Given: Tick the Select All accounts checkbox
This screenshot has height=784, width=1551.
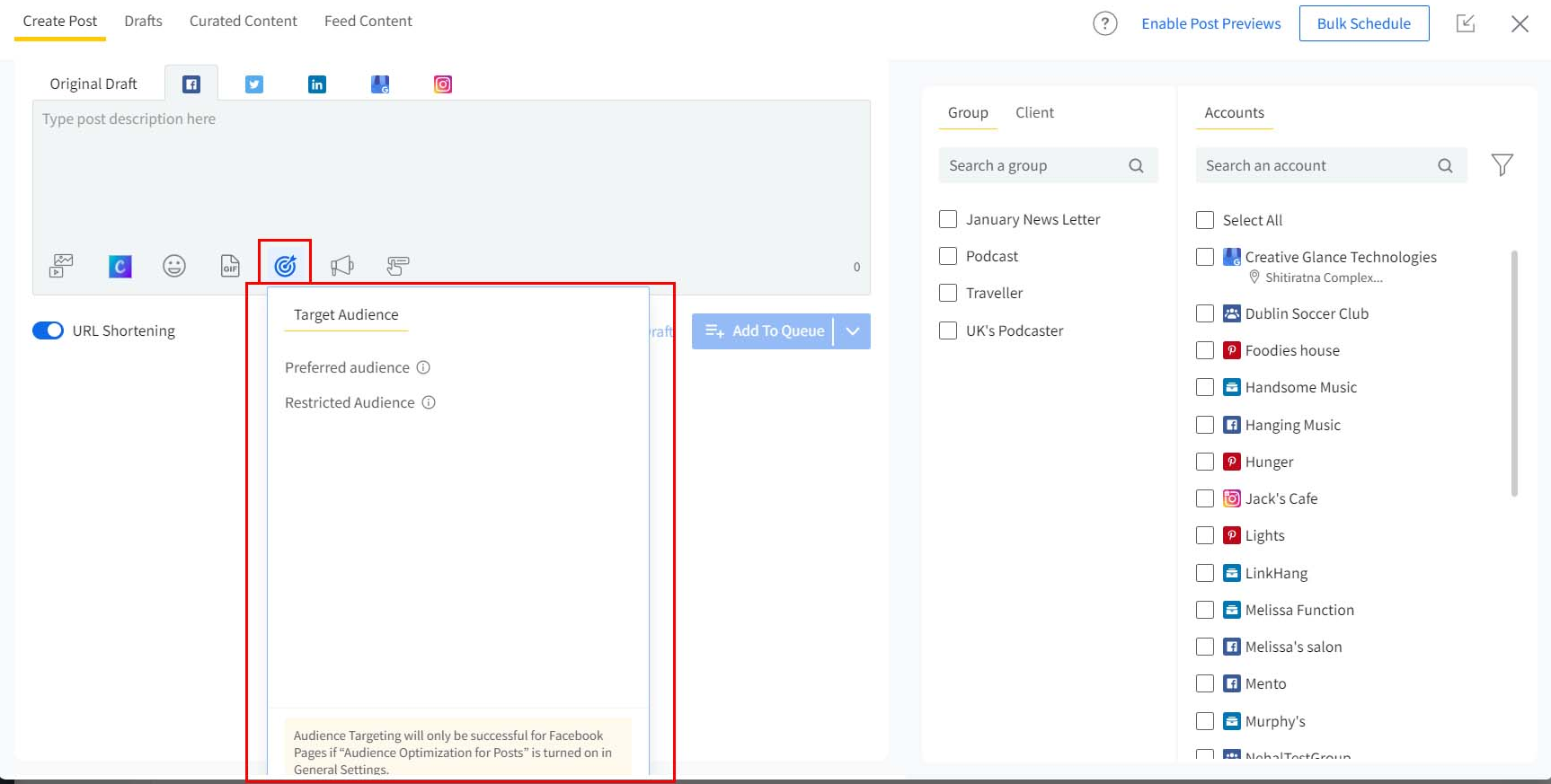Looking at the screenshot, I should coord(1205,220).
